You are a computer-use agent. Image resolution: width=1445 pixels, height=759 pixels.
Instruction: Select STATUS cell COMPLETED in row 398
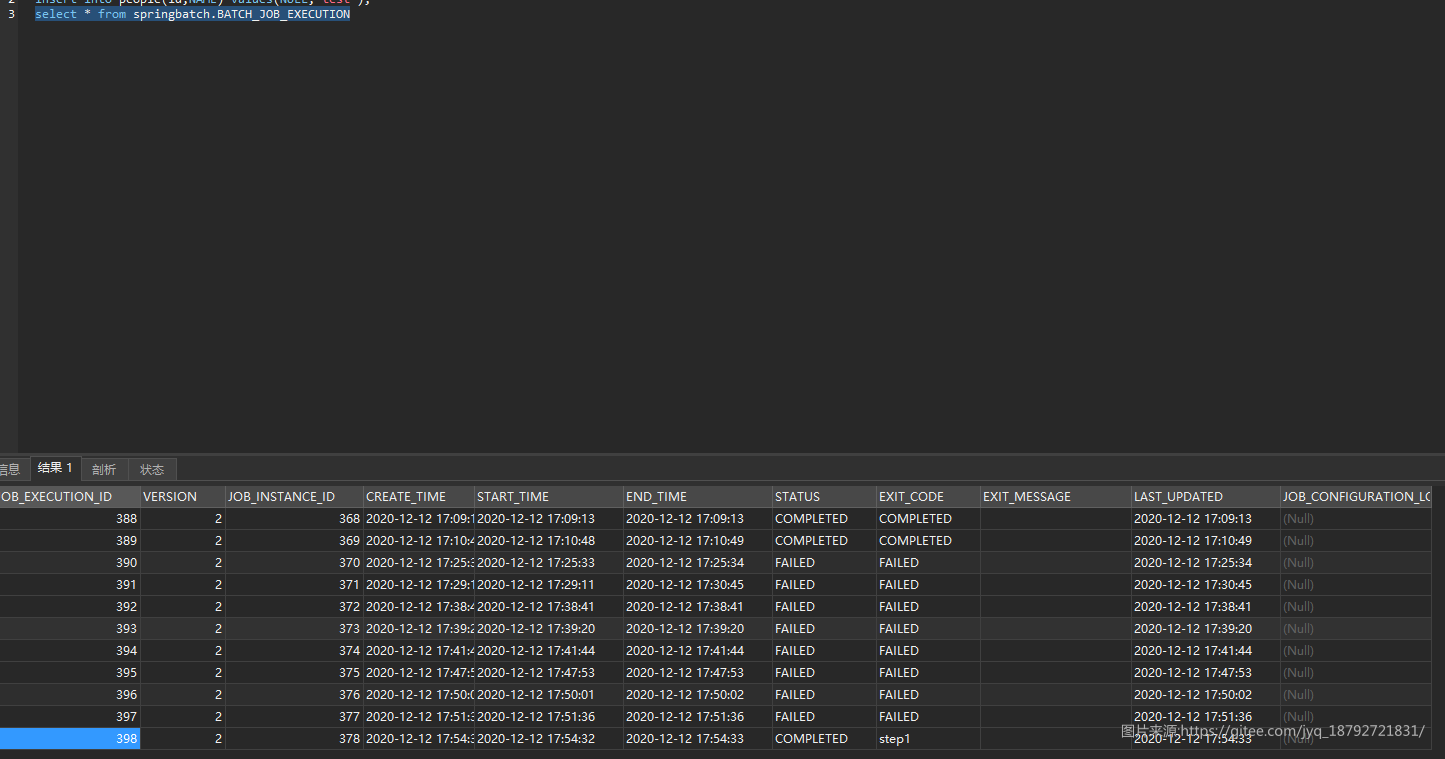824,739
